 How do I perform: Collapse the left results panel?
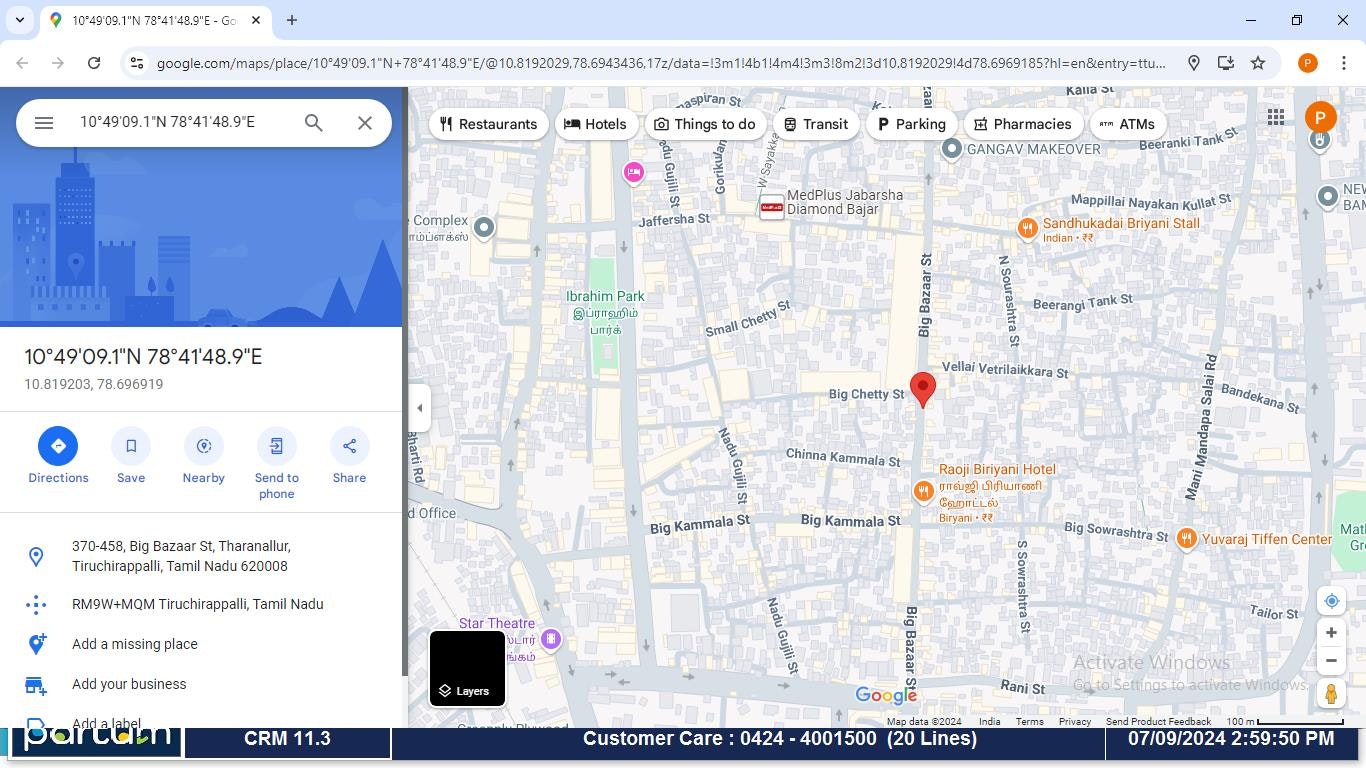(420, 407)
